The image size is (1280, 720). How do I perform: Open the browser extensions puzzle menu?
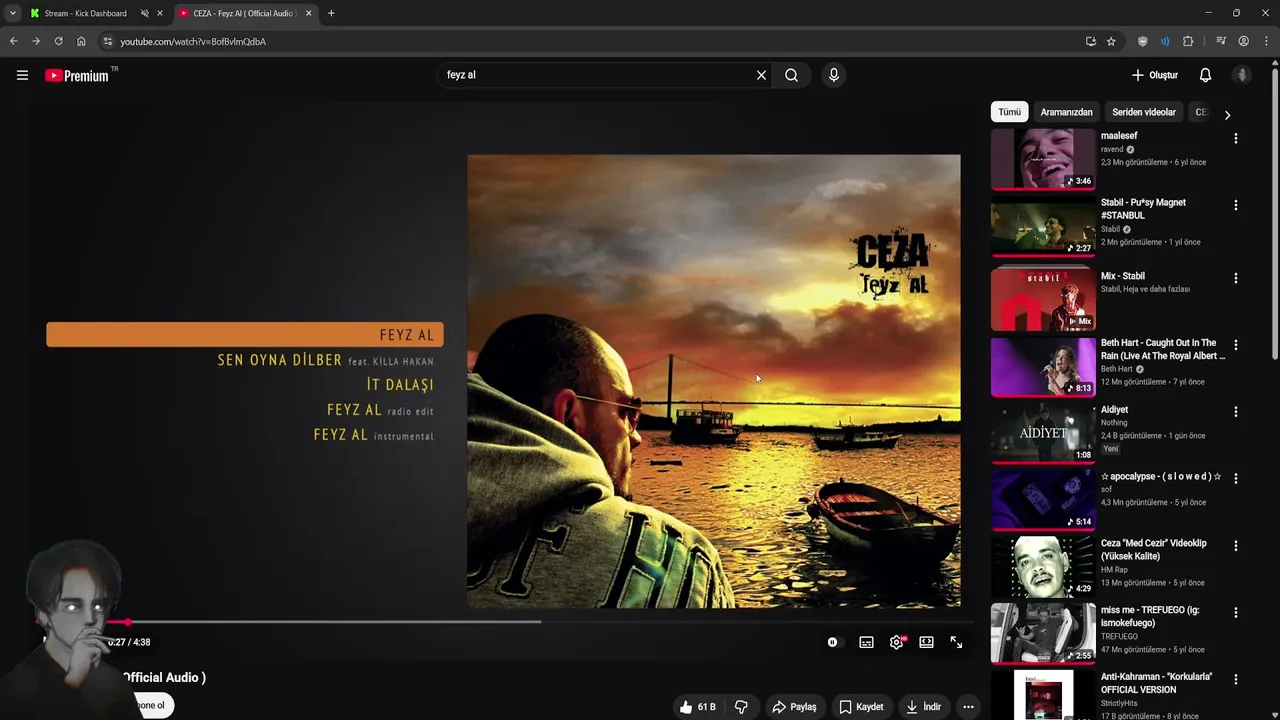pyautogui.click(x=1188, y=41)
